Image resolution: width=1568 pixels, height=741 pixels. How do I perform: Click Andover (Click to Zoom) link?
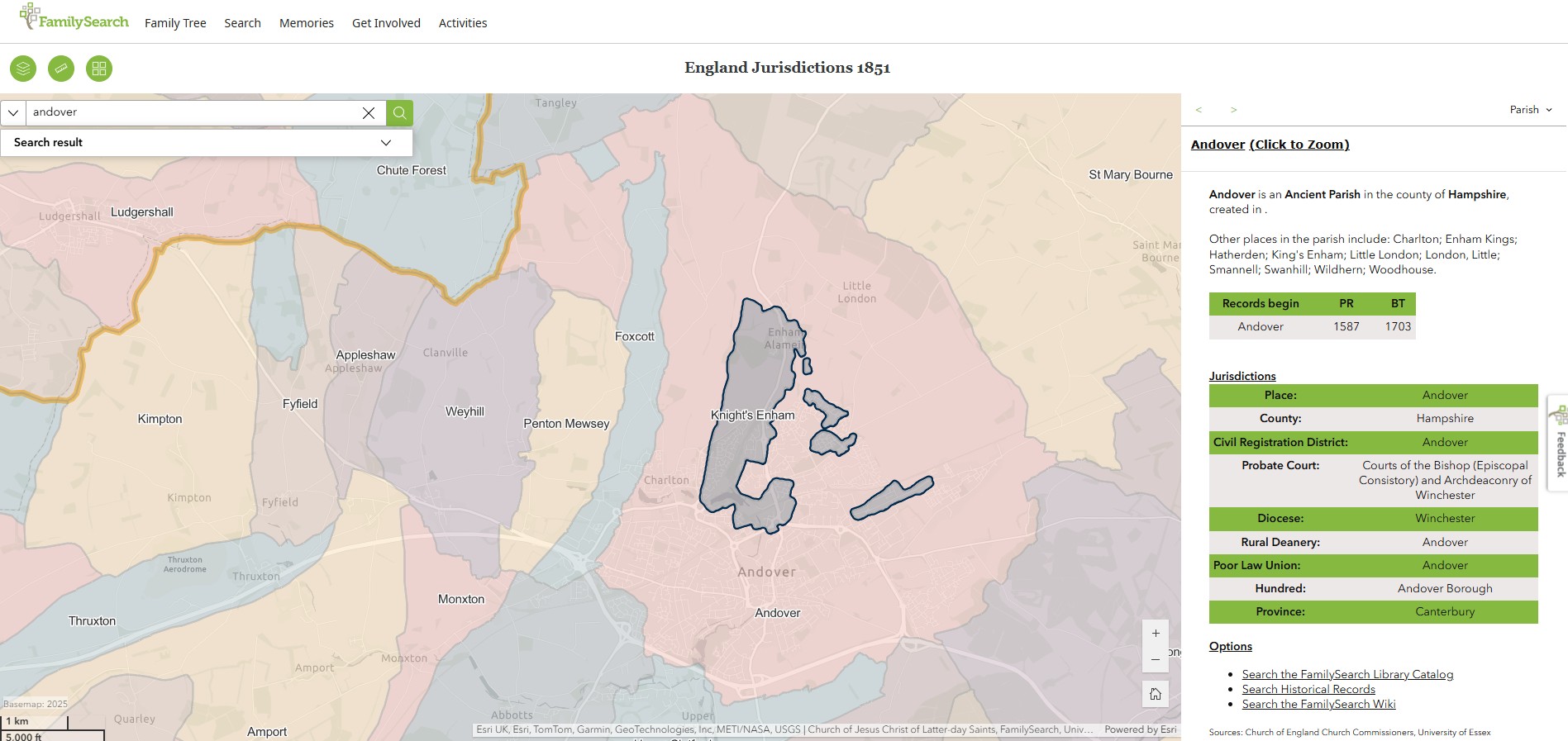(x=1270, y=145)
